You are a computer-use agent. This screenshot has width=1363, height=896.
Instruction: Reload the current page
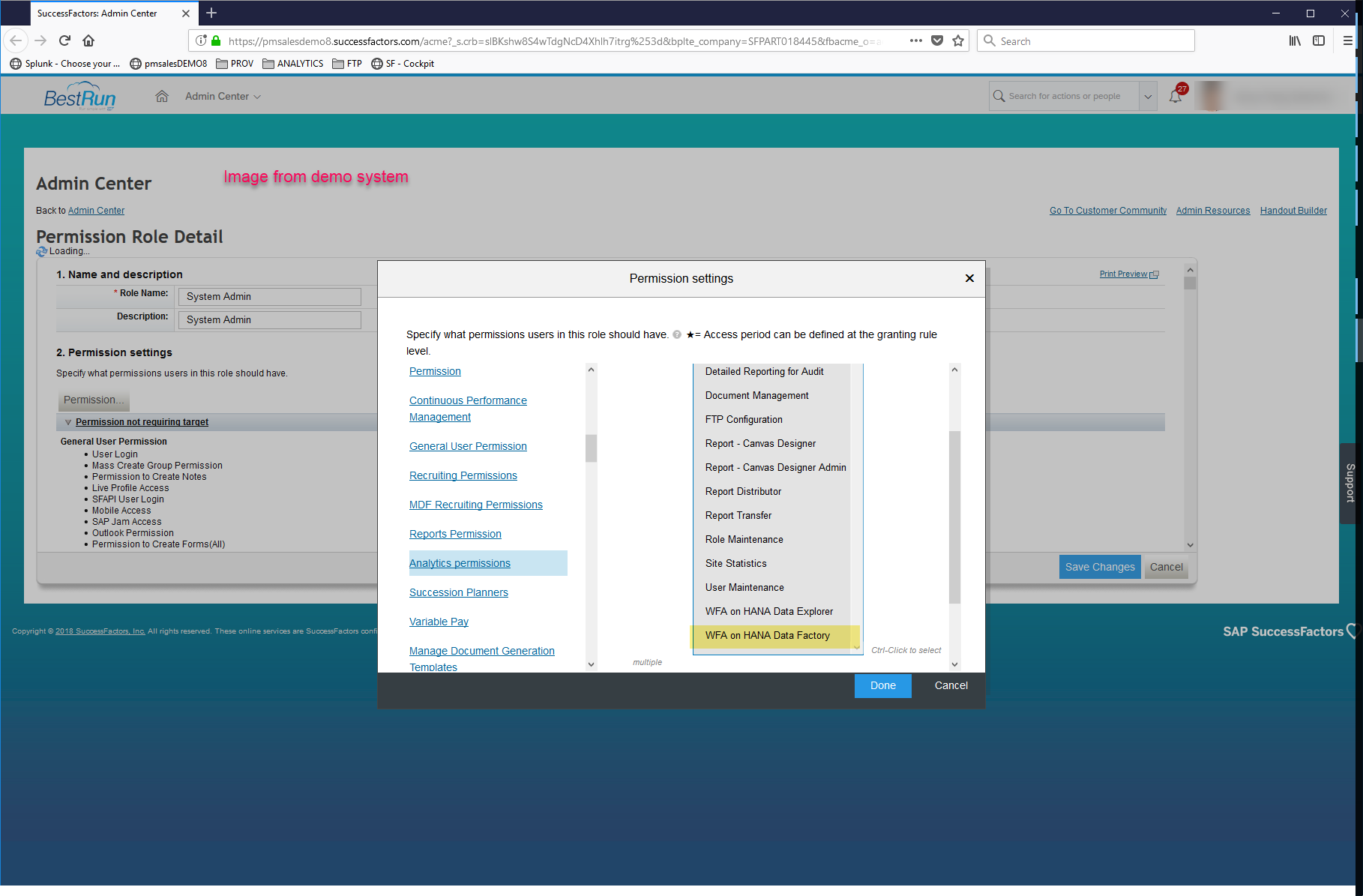tap(64, 40)
